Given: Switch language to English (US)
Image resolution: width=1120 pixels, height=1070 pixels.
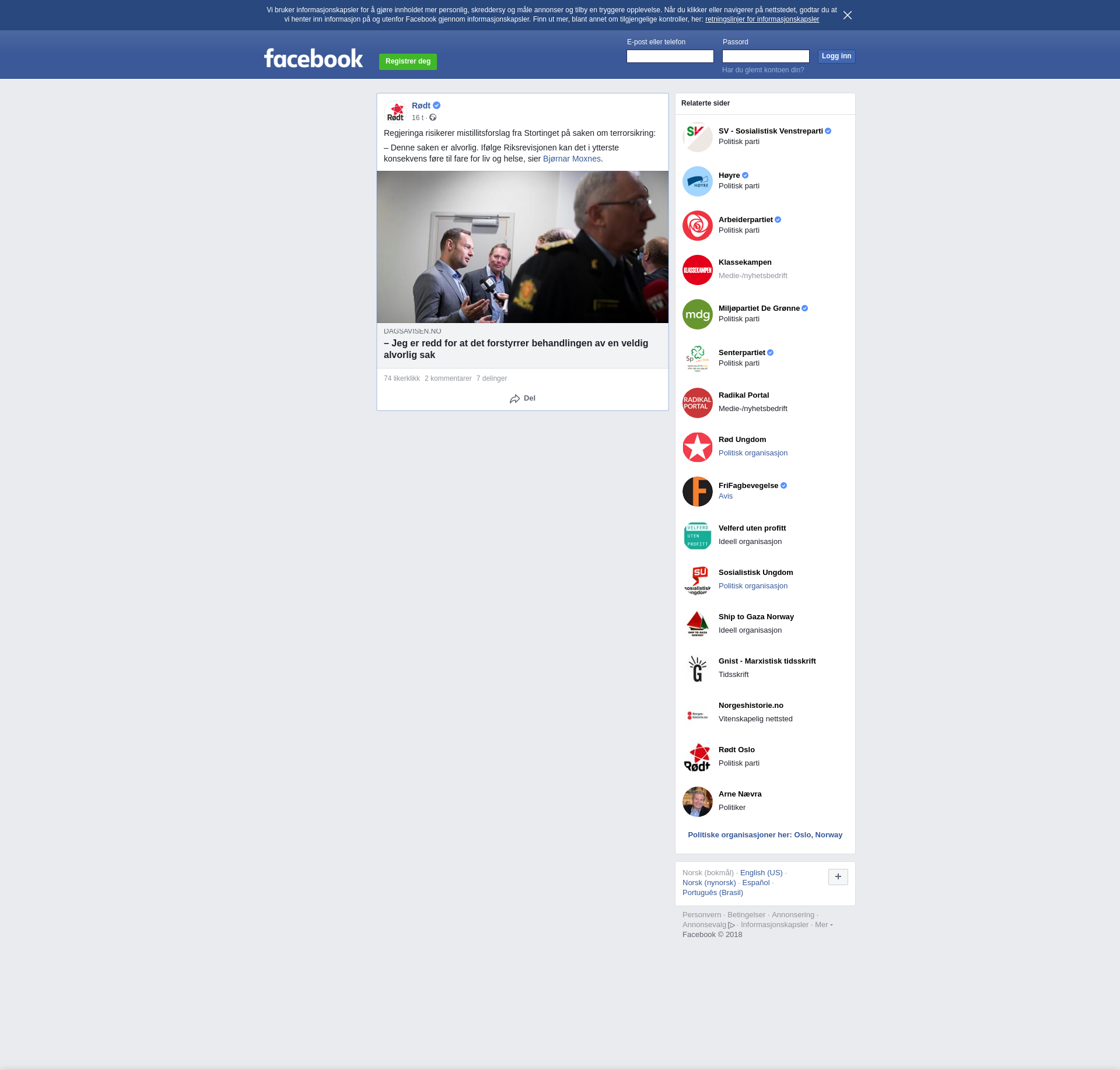Looking at the screenshot, I should coord(761,873).
